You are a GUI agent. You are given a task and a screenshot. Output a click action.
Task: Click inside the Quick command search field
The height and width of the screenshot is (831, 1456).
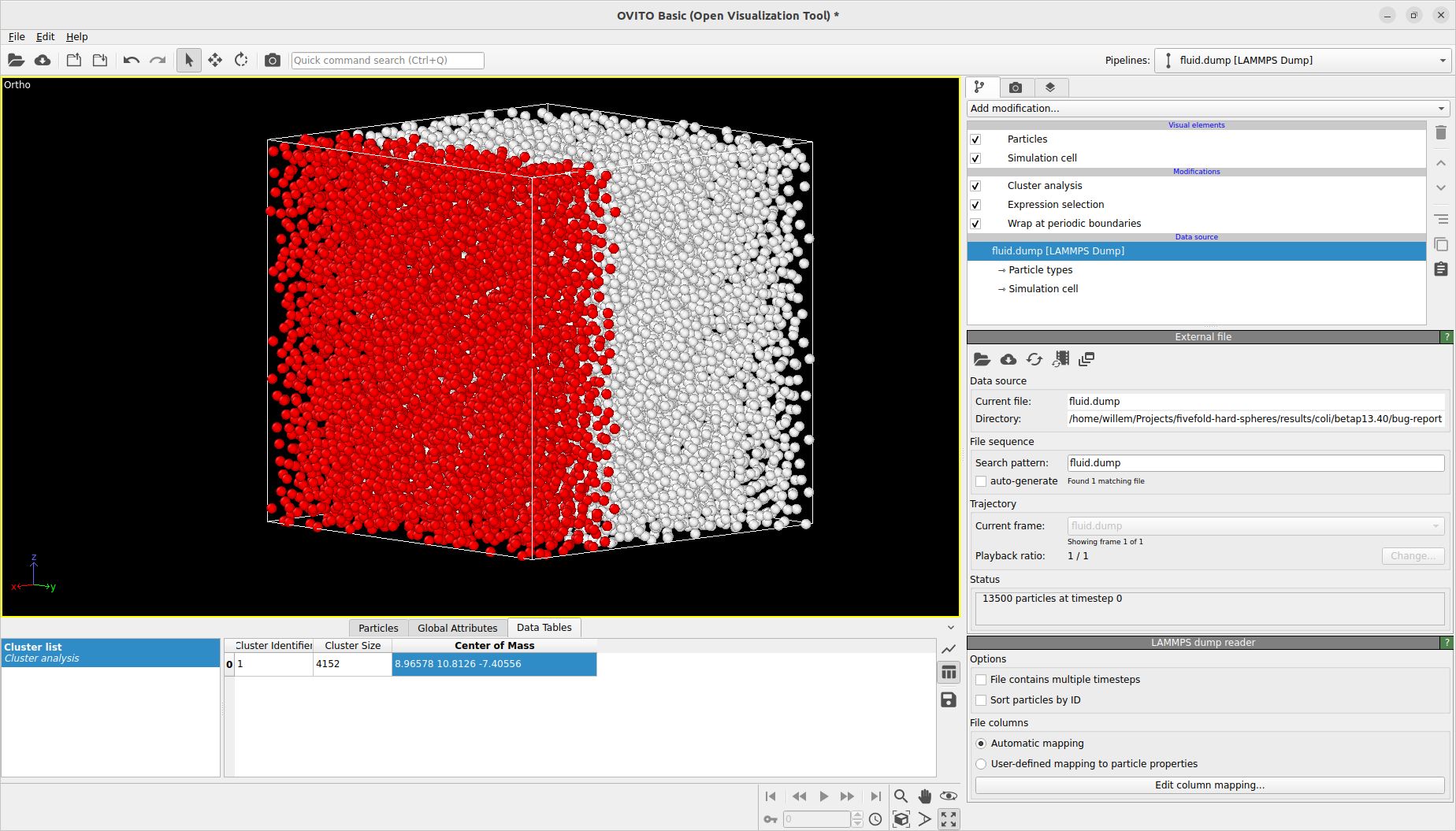pyautogui.click(x=388, y=60)
